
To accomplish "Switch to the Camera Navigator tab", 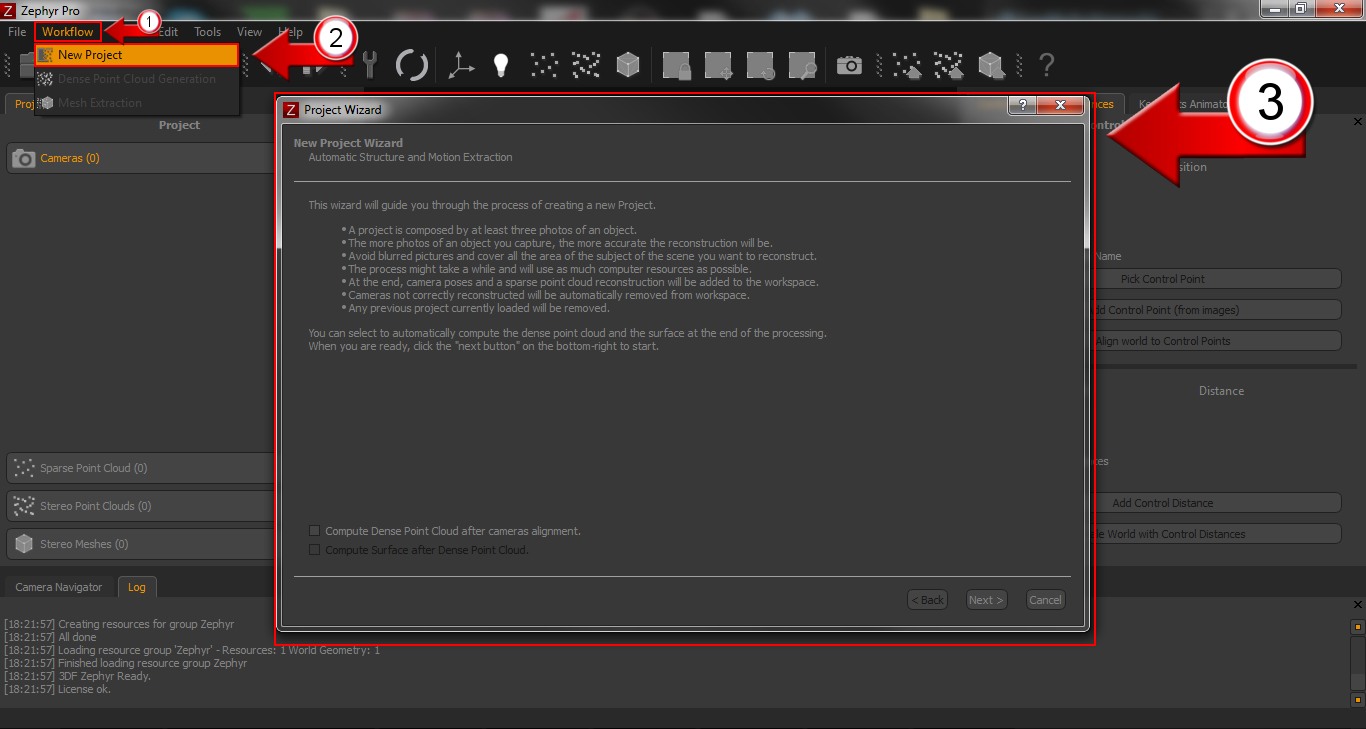I will tap(59, 587).
